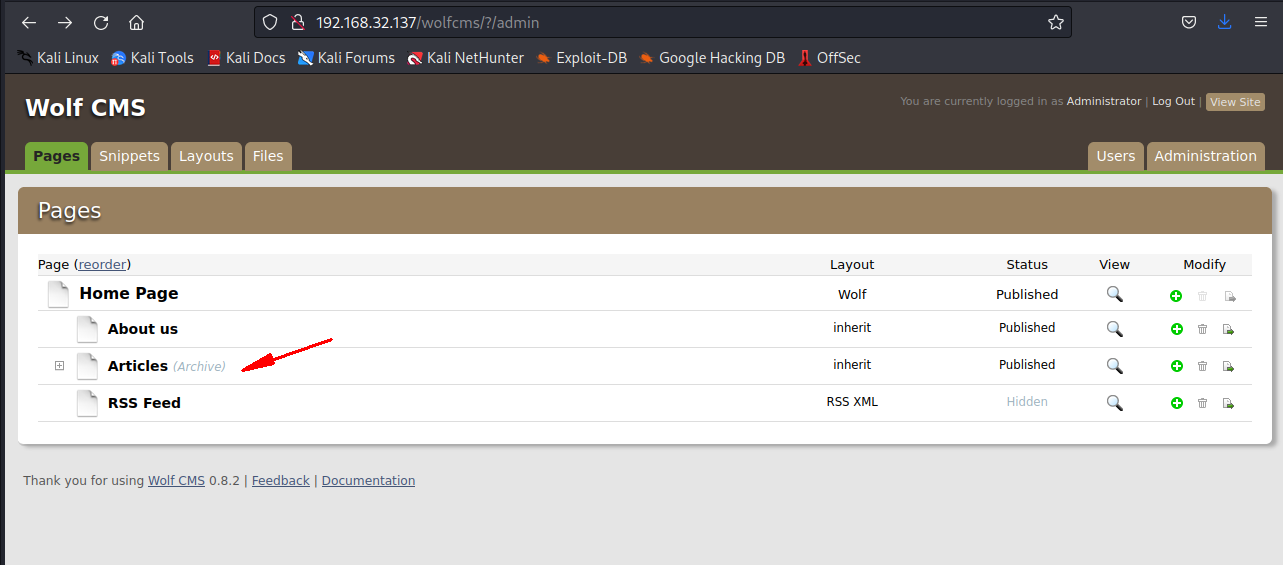Open the Kali Tools bookmark

coord(152,58)
